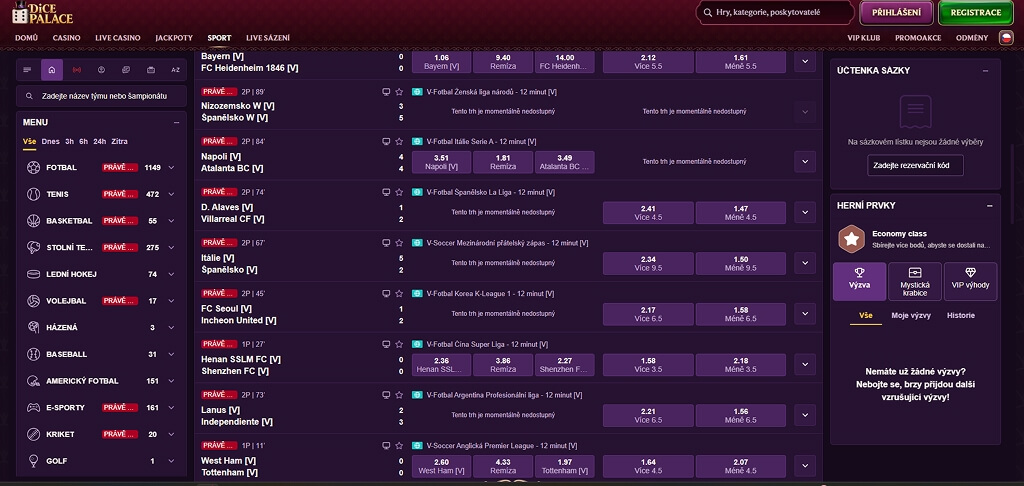This screenshot has height=486, width=1024.
Task: Open monitor icon for West Ham match
Action: tap(386, 446)
